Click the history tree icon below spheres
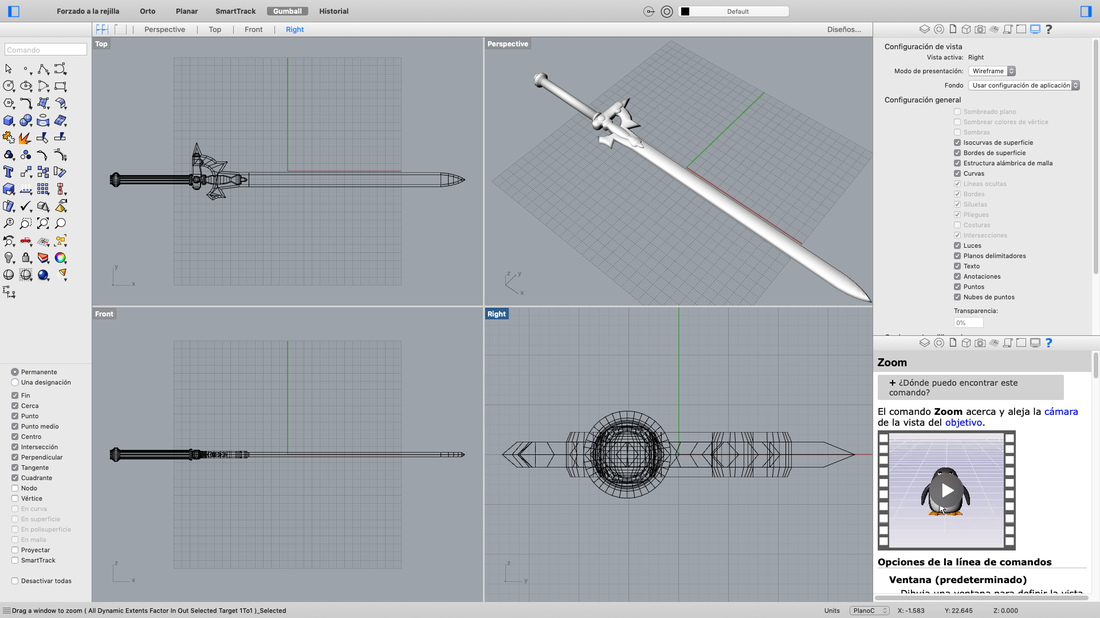The height and width of the screenshot is (618, 1100). 8,292
